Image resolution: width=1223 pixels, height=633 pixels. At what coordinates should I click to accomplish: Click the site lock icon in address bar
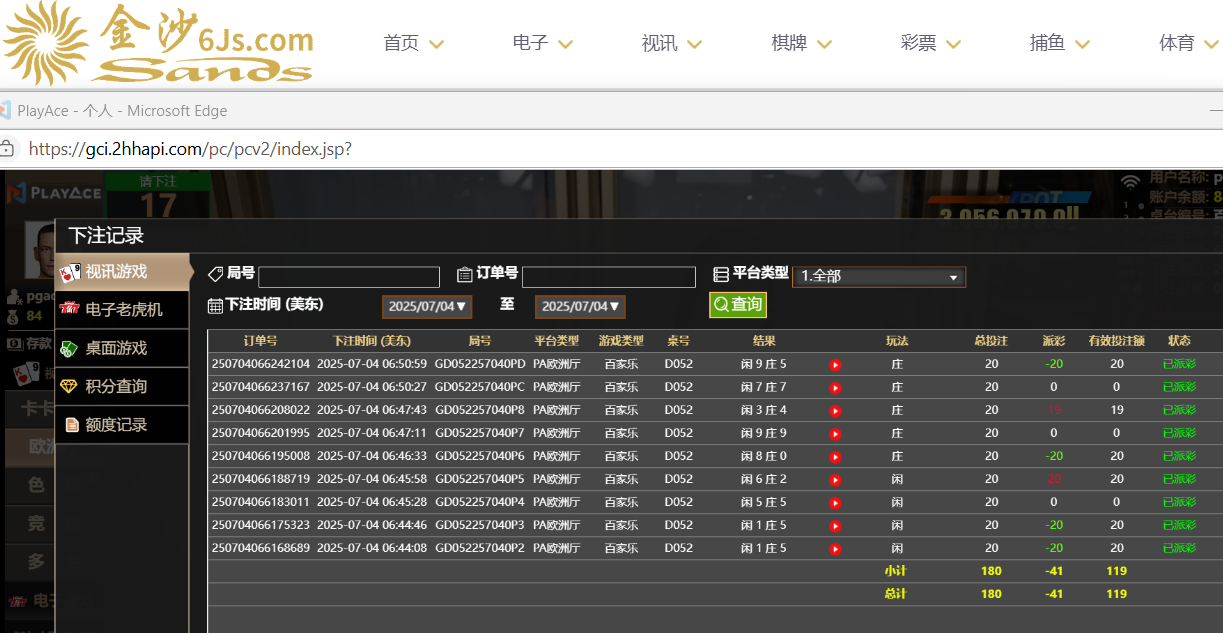tap(7, 149)
